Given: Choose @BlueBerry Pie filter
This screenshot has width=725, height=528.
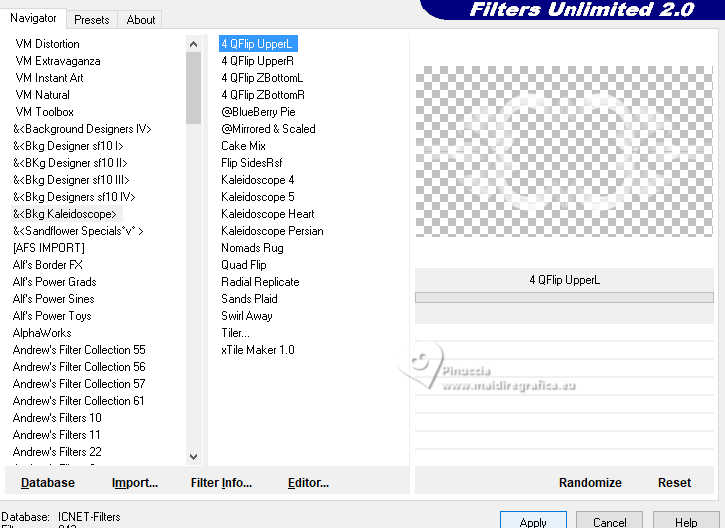Looking at the screenshot, I should point(258,112).
